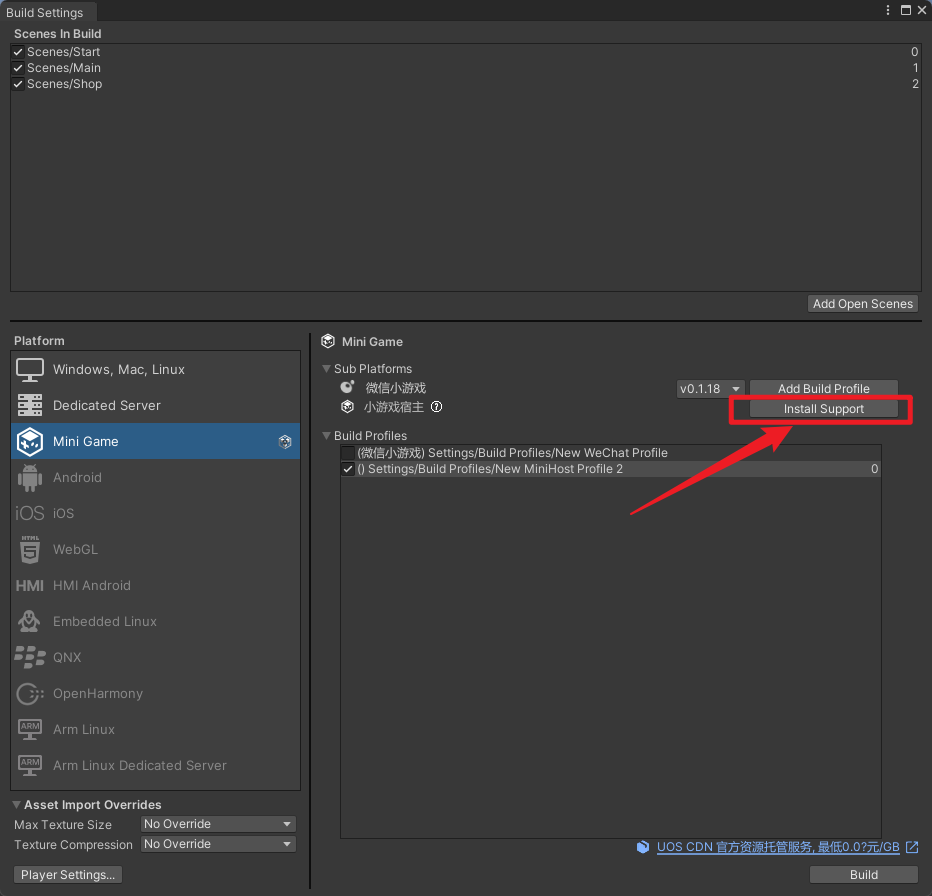The height and width of the screenshot is (896, 932).
Task: Uncheck the Scenes/Start scene checkbox
Action: tap(18, 52)
